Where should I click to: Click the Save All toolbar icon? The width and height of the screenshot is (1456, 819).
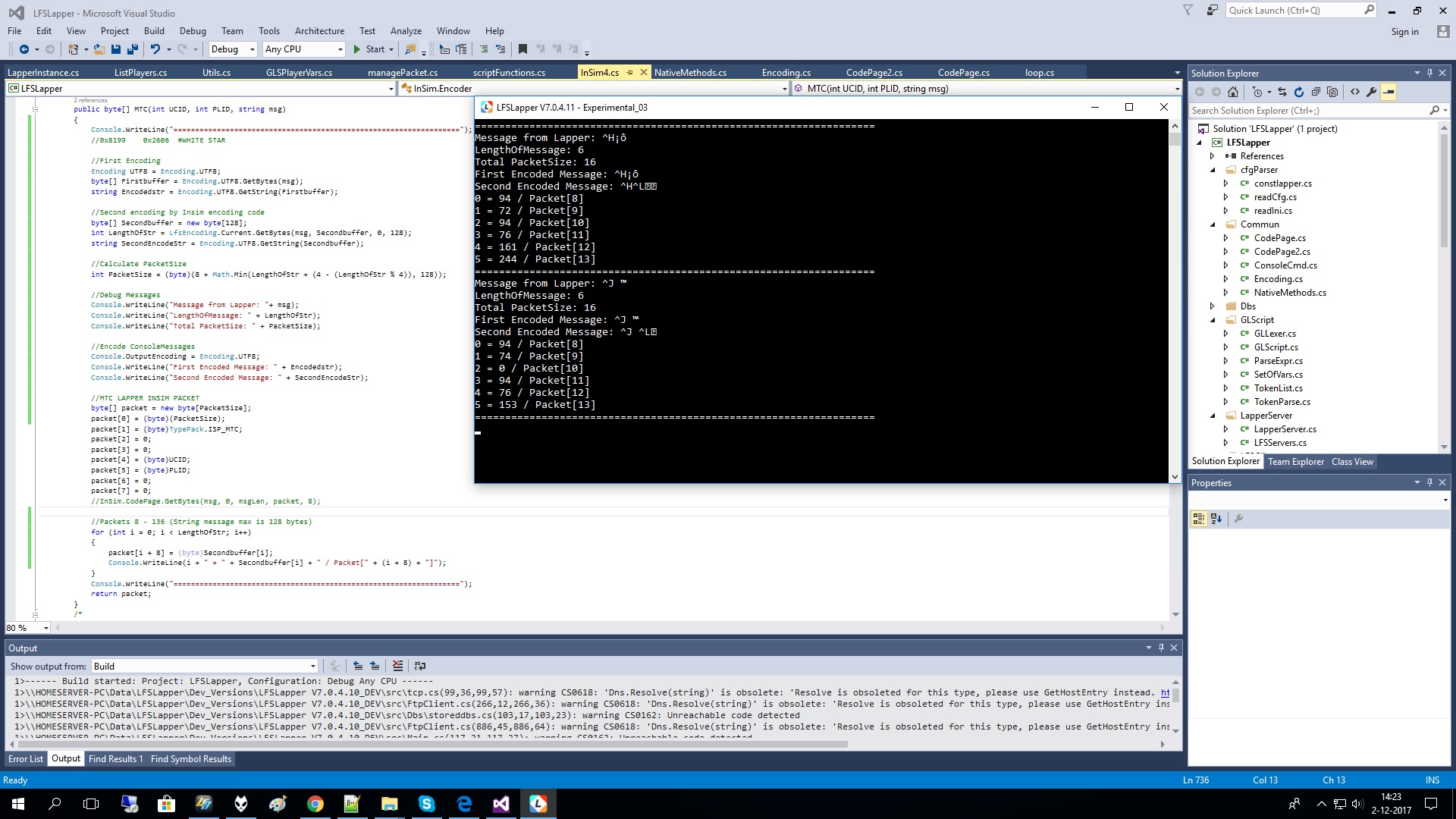point(133,49)
